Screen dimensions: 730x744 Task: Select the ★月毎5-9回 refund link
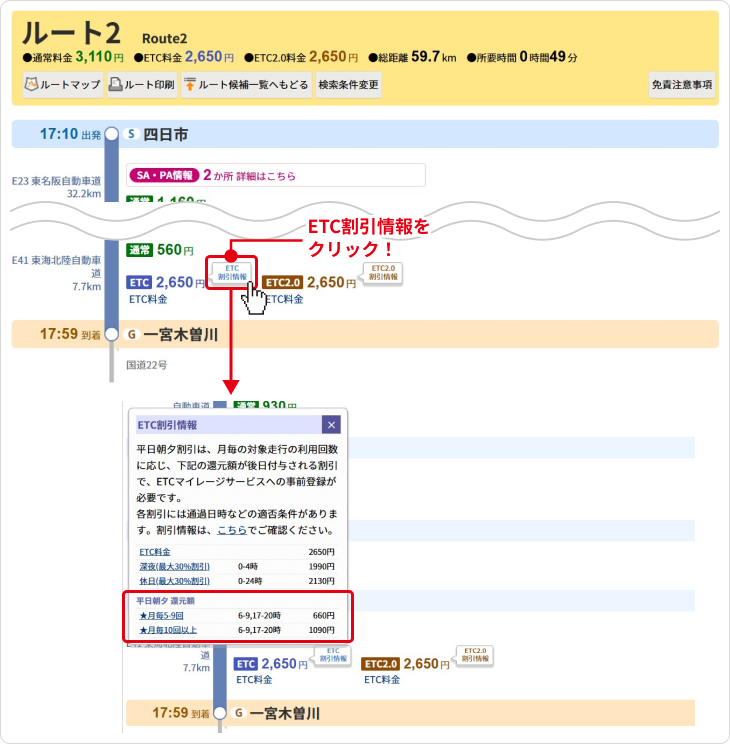(x=161, y=615)
